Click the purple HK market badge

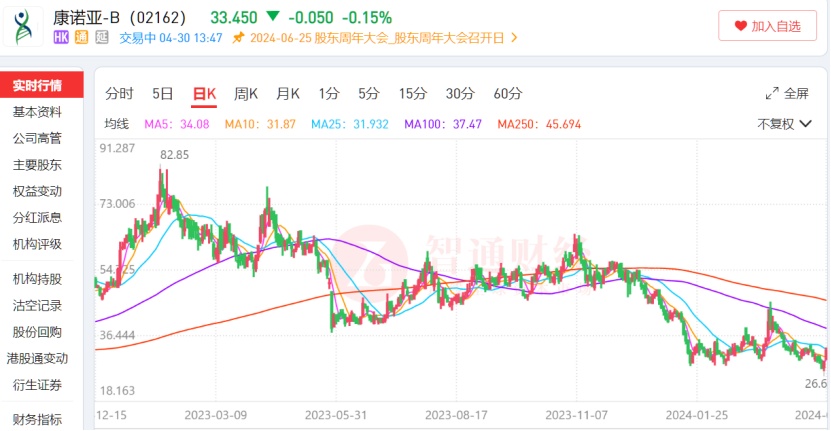tap(61, 38)
